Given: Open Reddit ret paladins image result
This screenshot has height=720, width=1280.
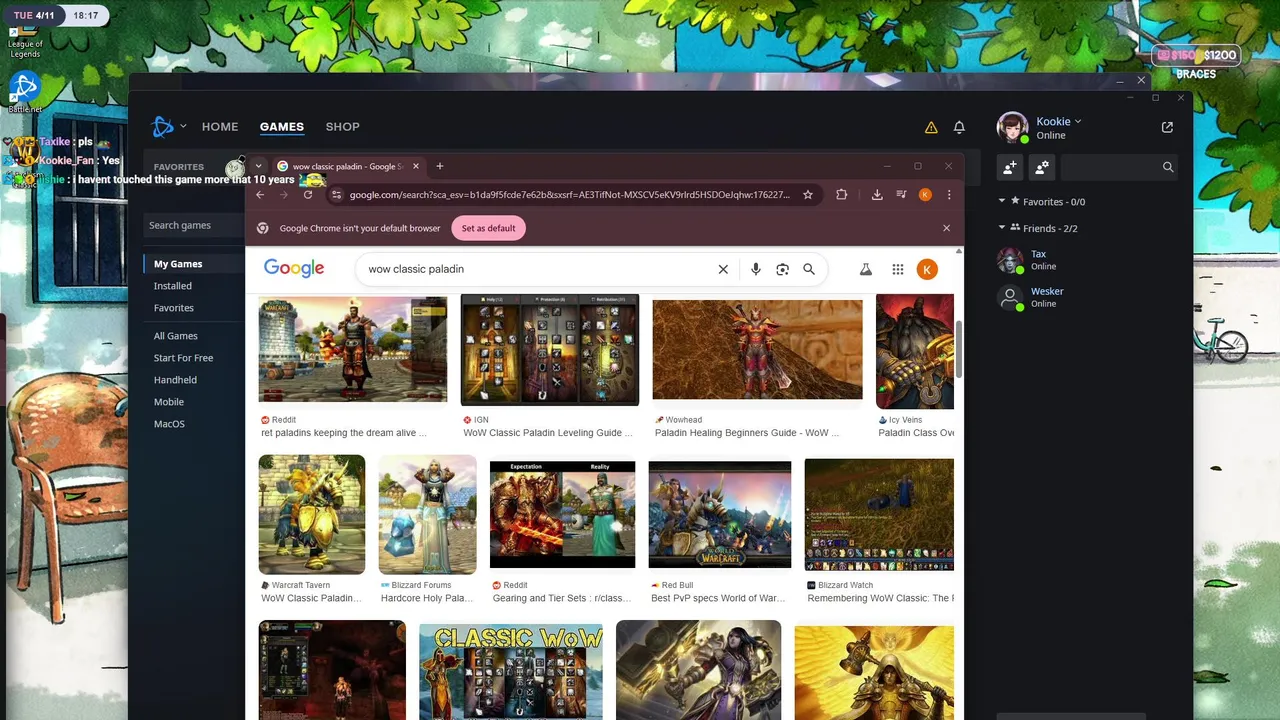Looking at the screenshot, I should tap(353, 349).
